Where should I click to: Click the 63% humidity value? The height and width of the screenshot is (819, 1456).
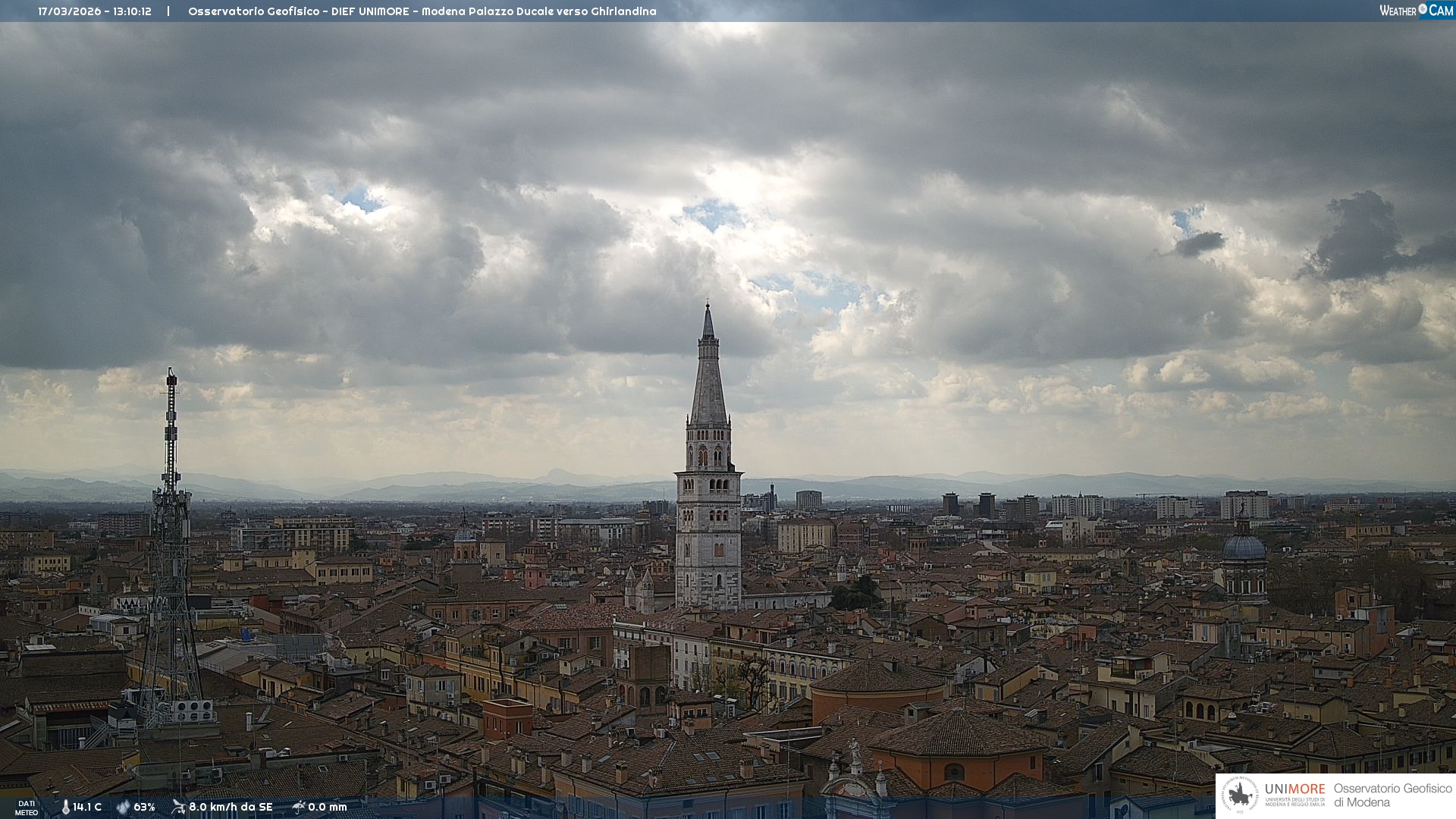coord(144,808)
